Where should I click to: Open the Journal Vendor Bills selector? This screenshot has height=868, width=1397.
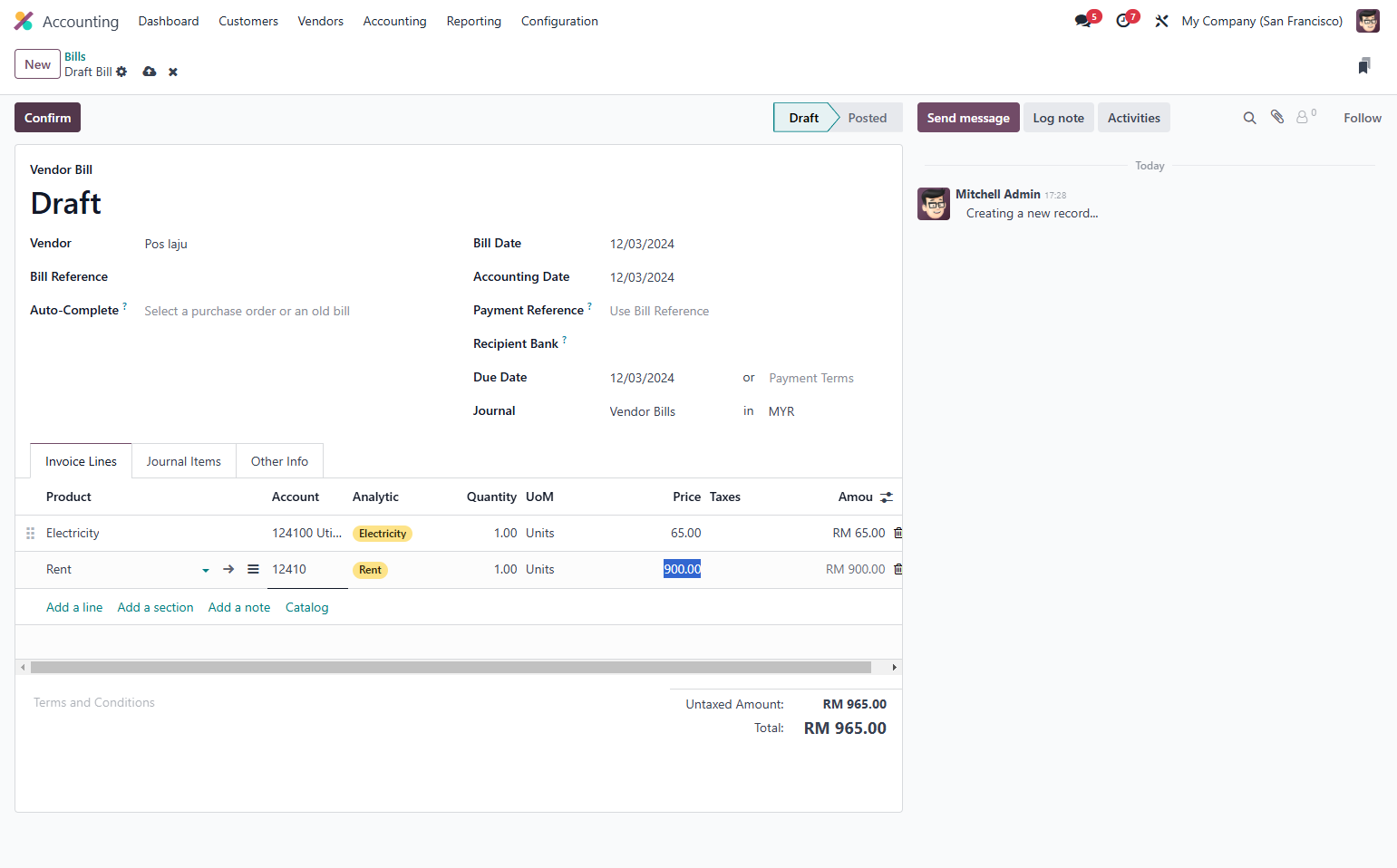point(671,411)
